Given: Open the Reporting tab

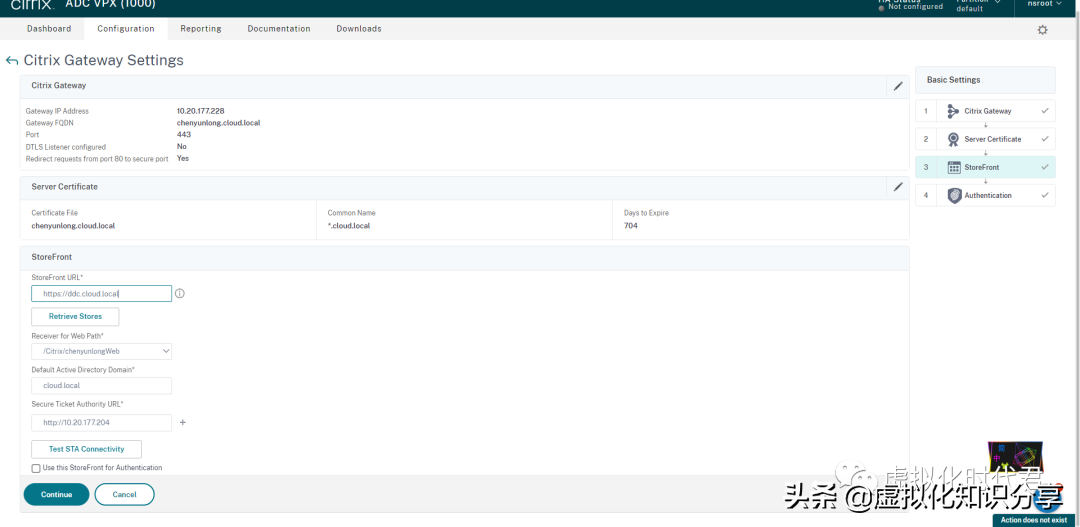Looking at the screenshot, I should pos(200,29).
